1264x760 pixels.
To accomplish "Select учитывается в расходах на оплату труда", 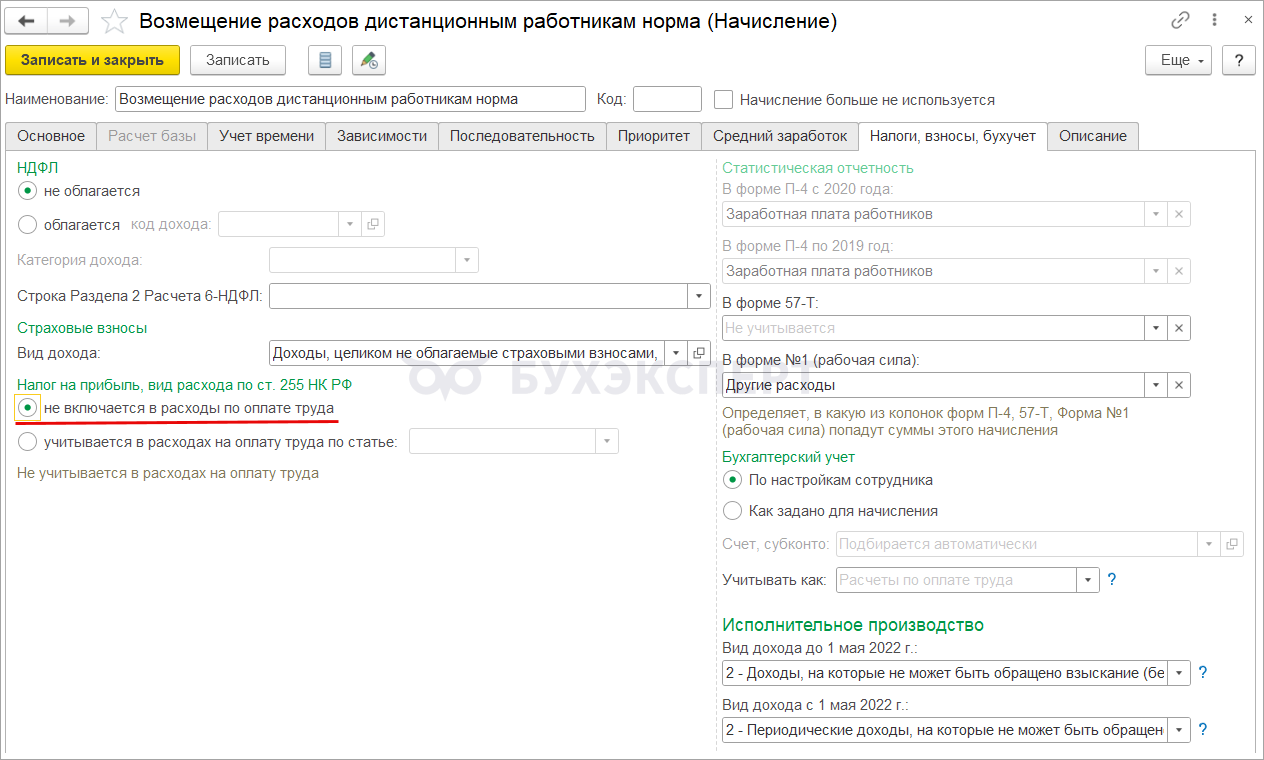I will [28, 441].
